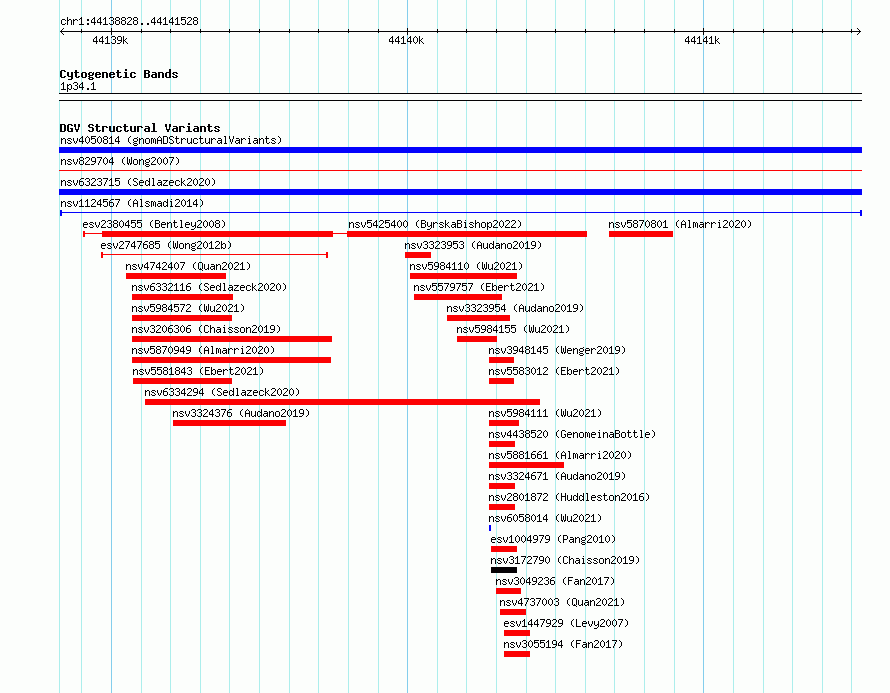The image size is (890, 693).
Task: Select nsv3323954 (Audano2019) label
Action: (x=515, y=308)
